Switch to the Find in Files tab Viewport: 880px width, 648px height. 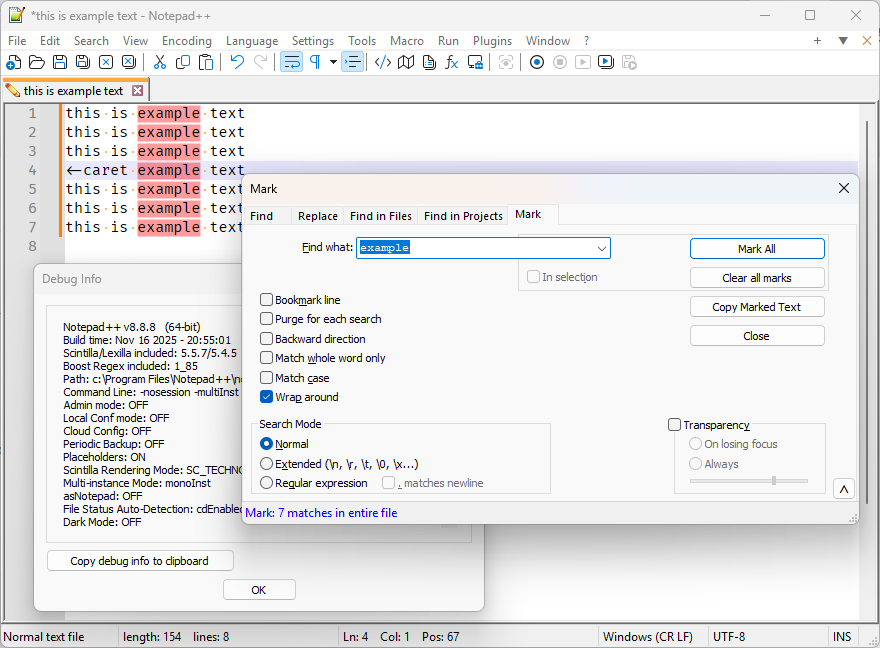(380, 216)
